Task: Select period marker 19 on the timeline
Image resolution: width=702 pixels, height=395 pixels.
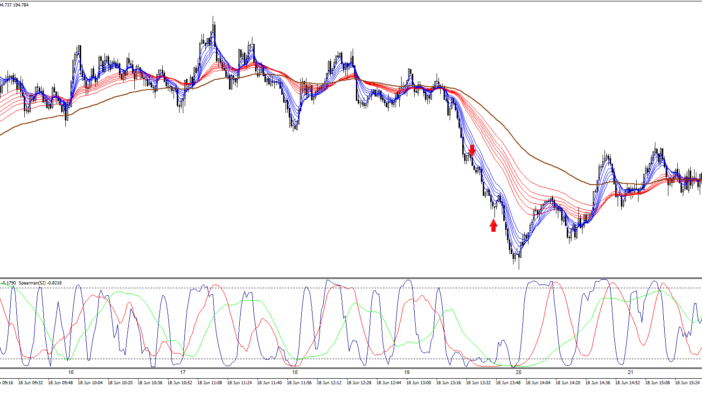Action: tap(407, 373)
